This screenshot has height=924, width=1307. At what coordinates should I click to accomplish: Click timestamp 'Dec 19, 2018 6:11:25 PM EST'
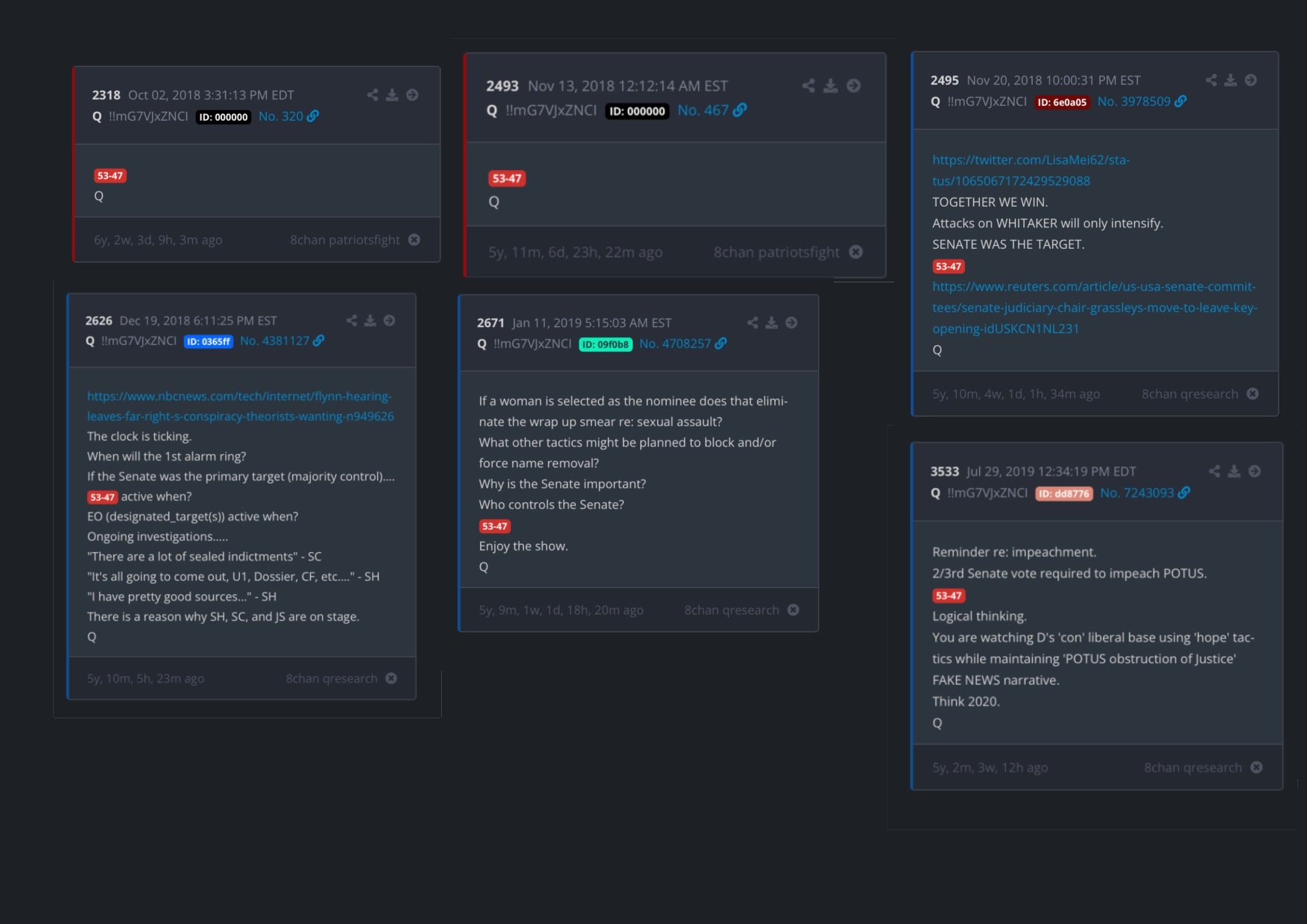coord(198,320)
